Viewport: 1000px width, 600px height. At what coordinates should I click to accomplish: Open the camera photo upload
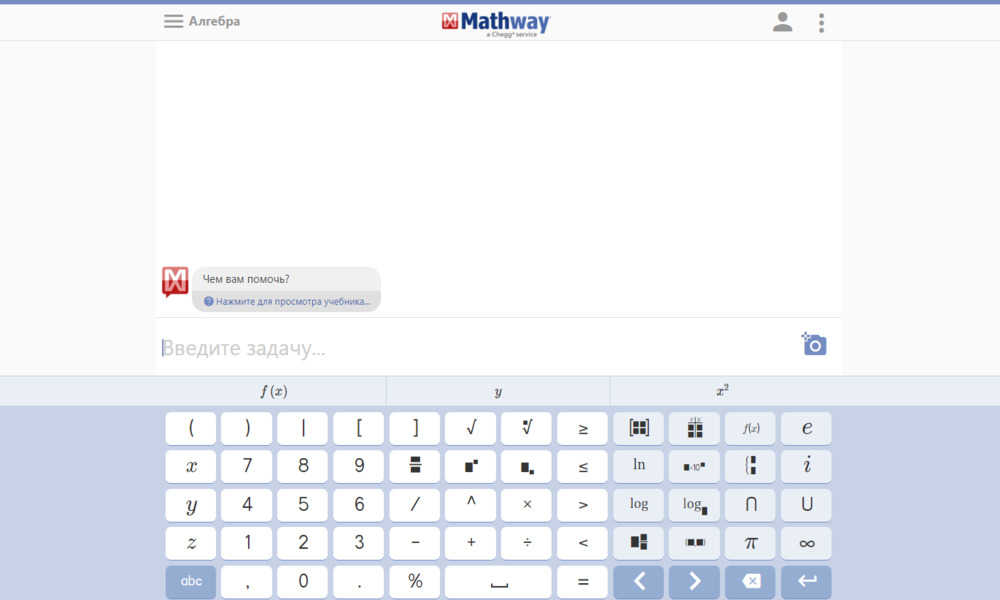click(814, 345)
